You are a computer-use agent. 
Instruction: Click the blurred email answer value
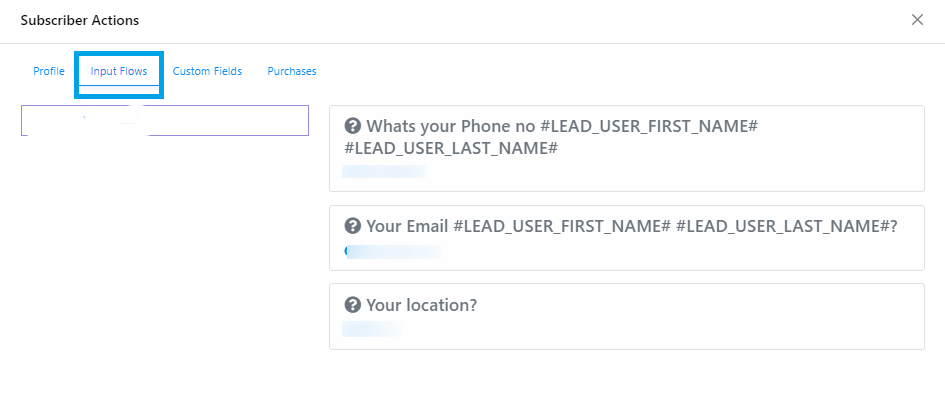coord(392,252)
